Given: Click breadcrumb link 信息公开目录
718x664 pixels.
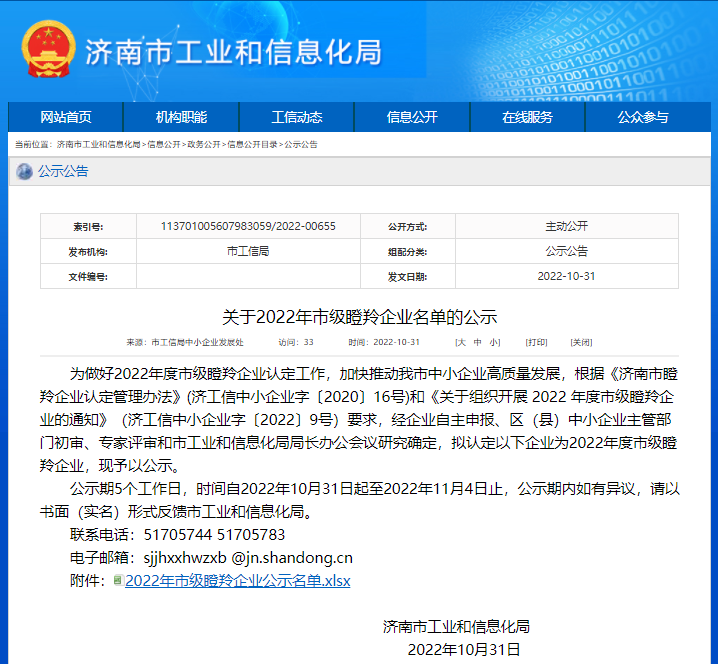Looking at the screenshot, I should (x=252, y=145).
